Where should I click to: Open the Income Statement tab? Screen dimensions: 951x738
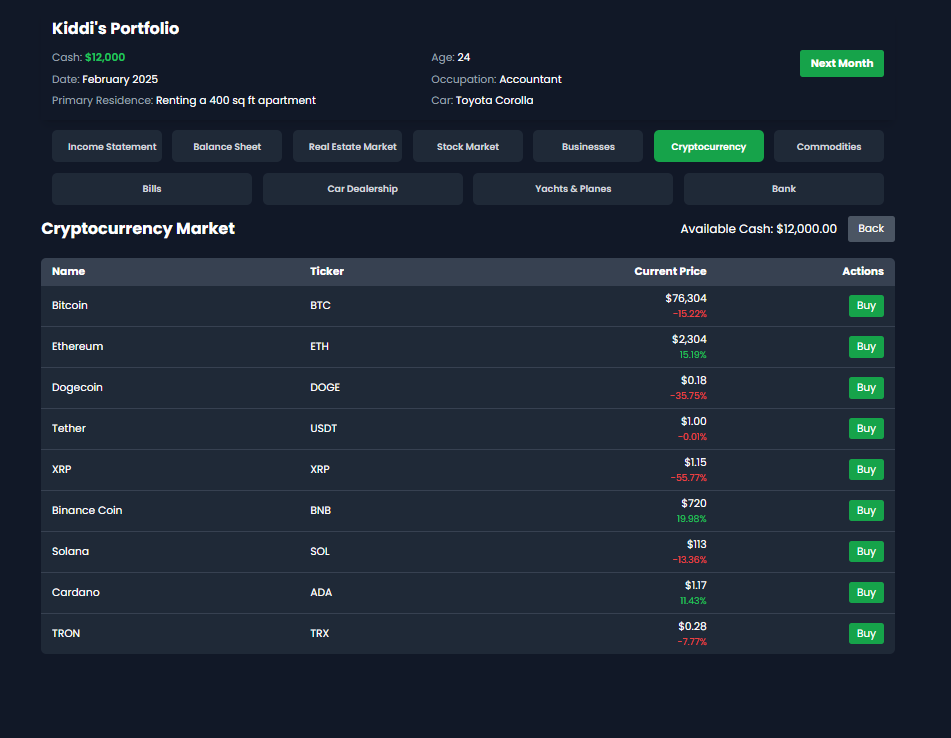coord(107,146)
